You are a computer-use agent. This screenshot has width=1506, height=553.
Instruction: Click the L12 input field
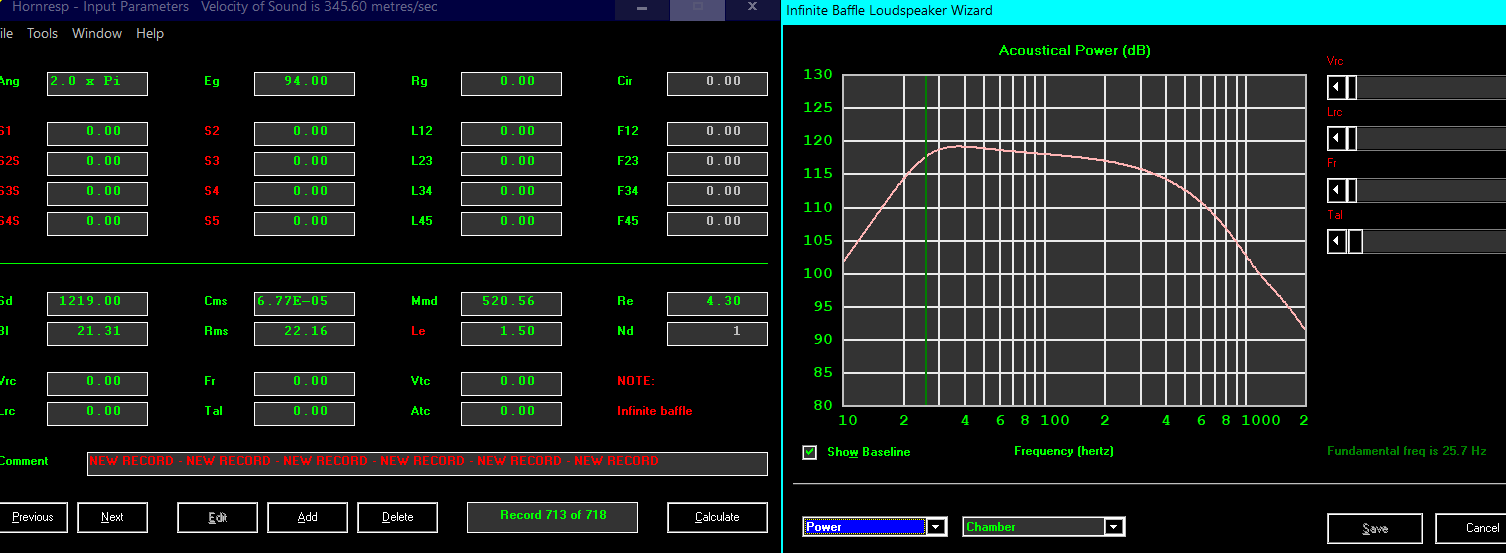pos(511,133)
